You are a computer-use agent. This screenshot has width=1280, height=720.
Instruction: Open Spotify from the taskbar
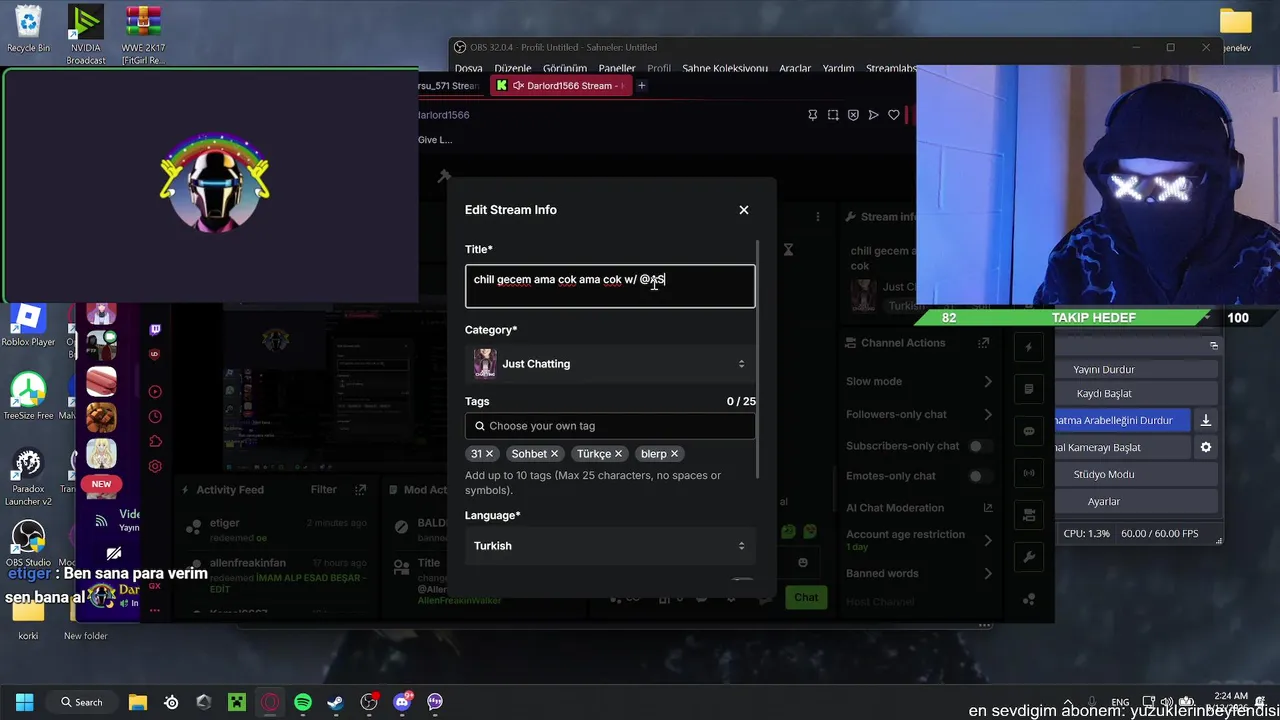(303, 702)
